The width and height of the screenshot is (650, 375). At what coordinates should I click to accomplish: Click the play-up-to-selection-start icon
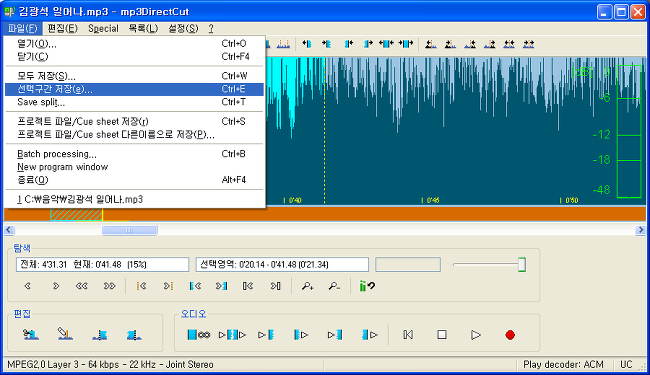[266, 334]
